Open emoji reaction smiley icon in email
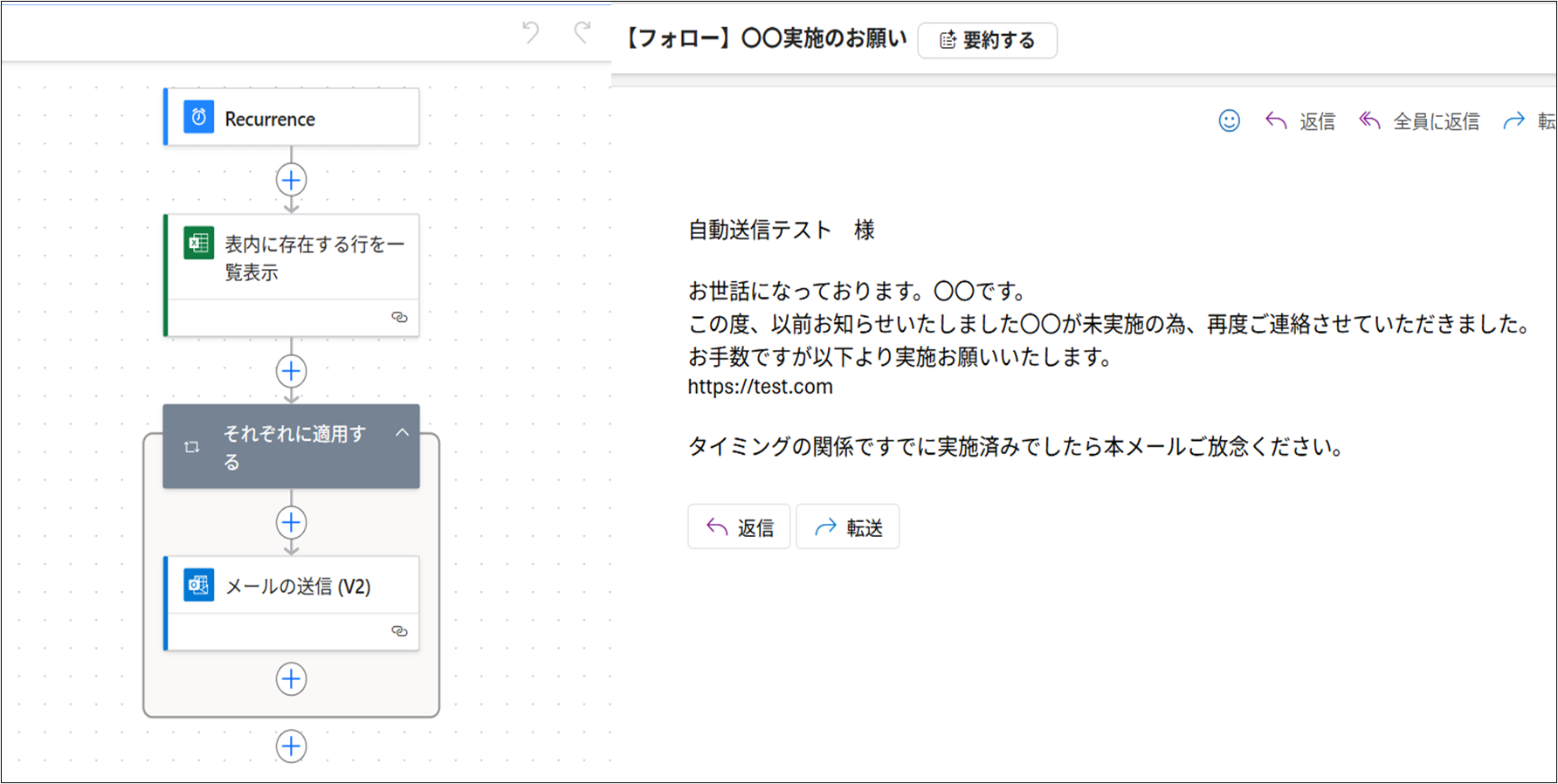Image resolution: width=1558 pixels, height=784 pixels. pyautogui.click(x=1229, y=120)
